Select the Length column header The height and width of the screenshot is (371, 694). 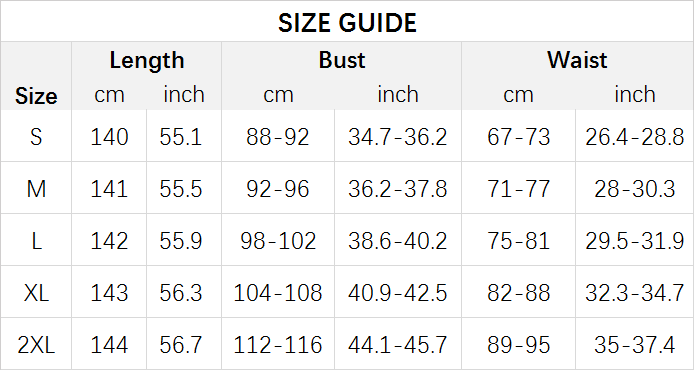click(x=147, y=61)
